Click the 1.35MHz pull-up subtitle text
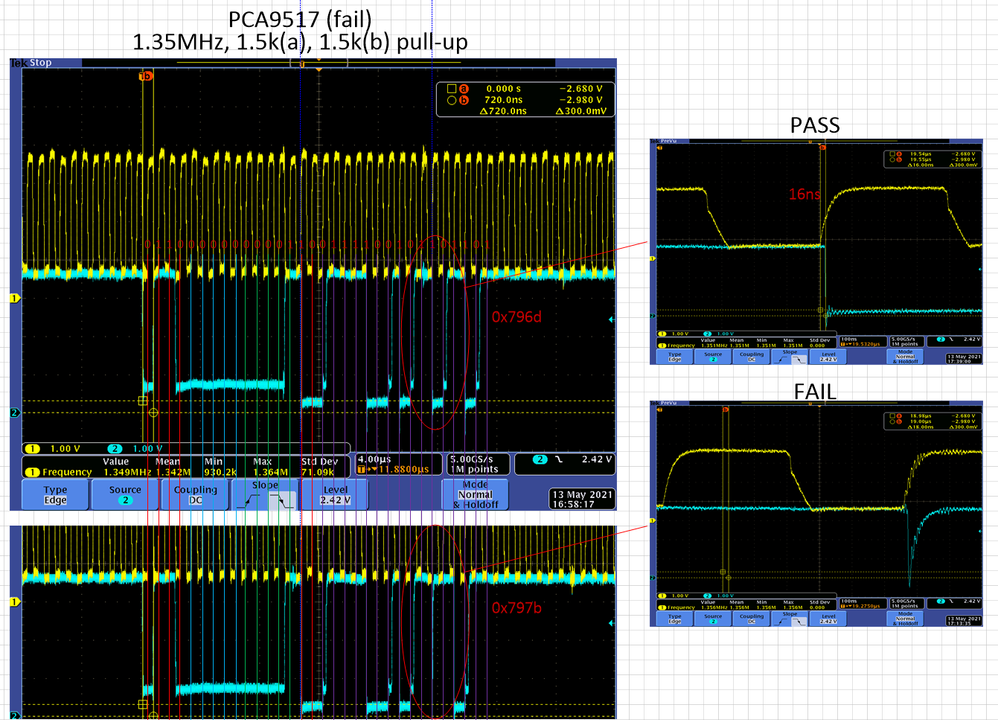Image resolution: width=998 pixels, height=720 pixels. pyautogui.click(x=300, y=43)
